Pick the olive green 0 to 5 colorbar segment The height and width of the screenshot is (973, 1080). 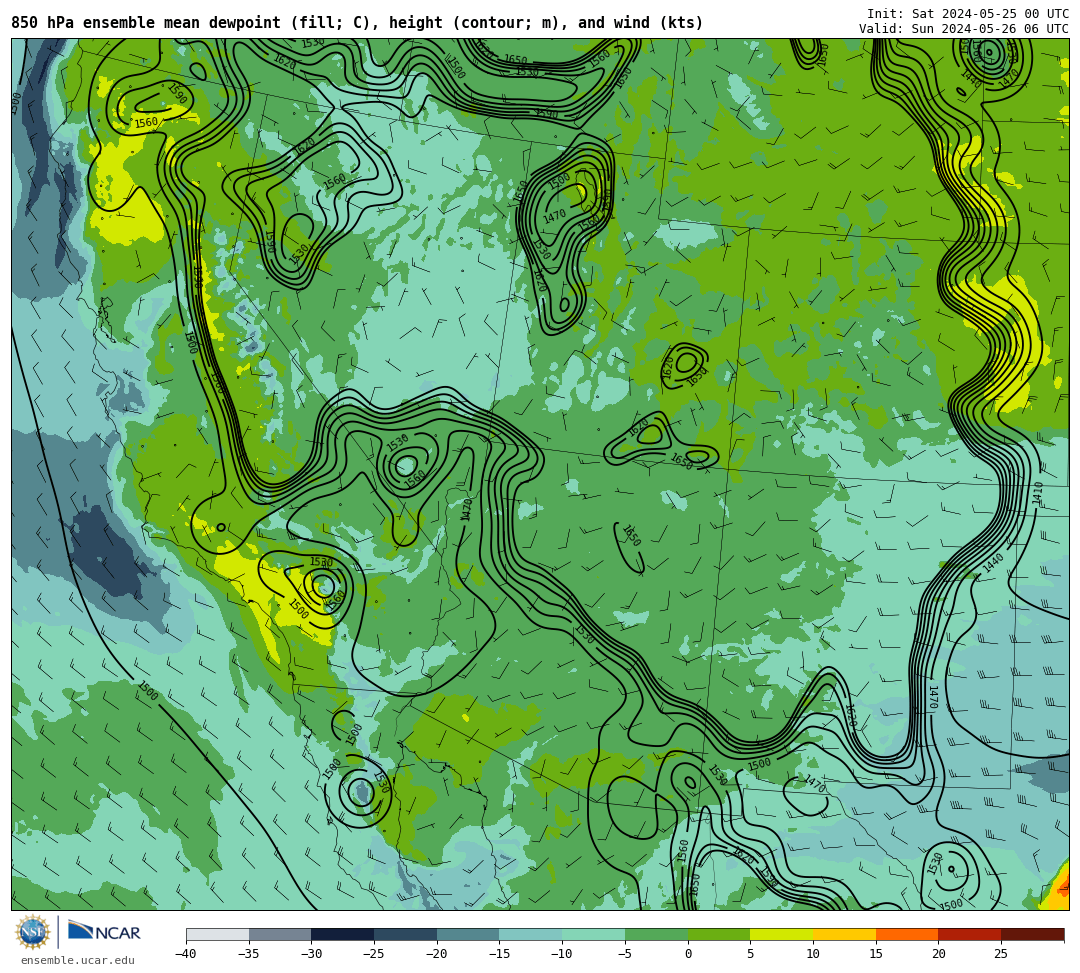719,934
